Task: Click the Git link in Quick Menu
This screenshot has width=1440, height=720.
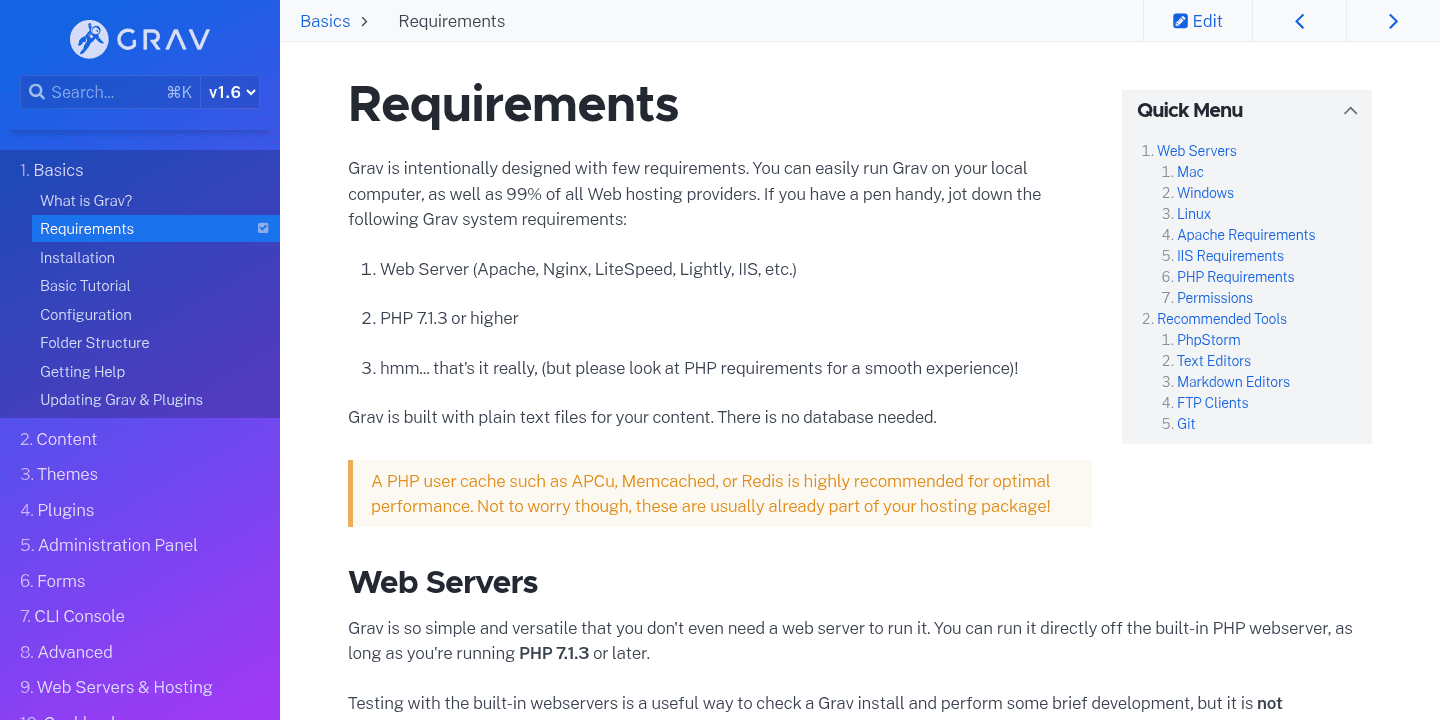Action: point(1186,423)
